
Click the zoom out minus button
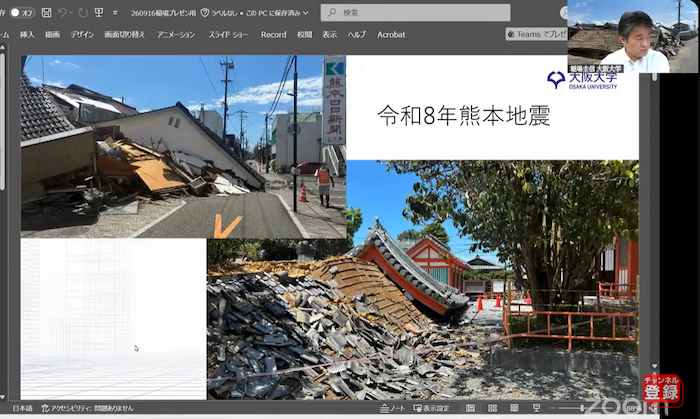(x=554, y=408)
